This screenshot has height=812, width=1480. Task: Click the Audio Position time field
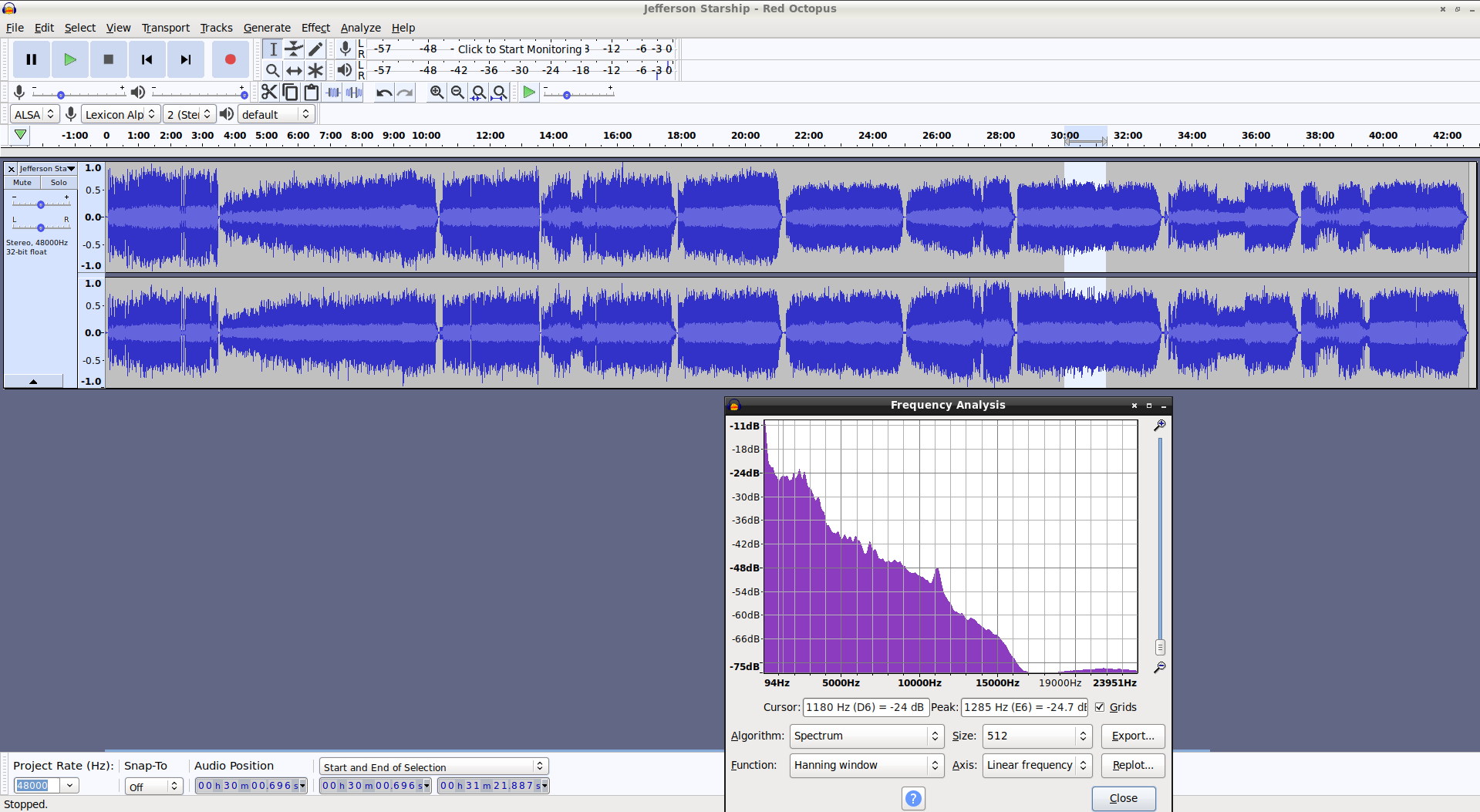coord(251,785)
